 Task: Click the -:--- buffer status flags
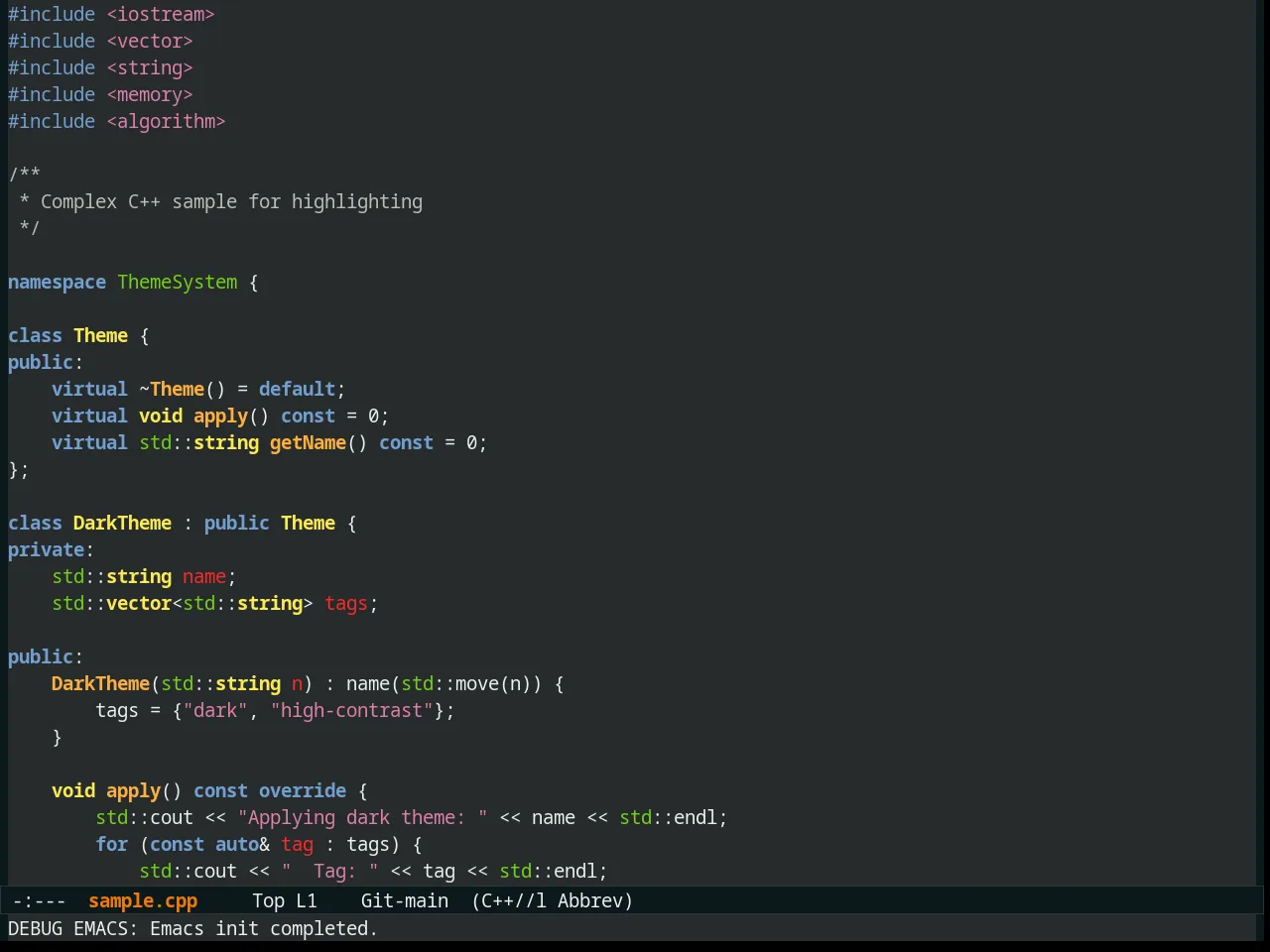40,900
